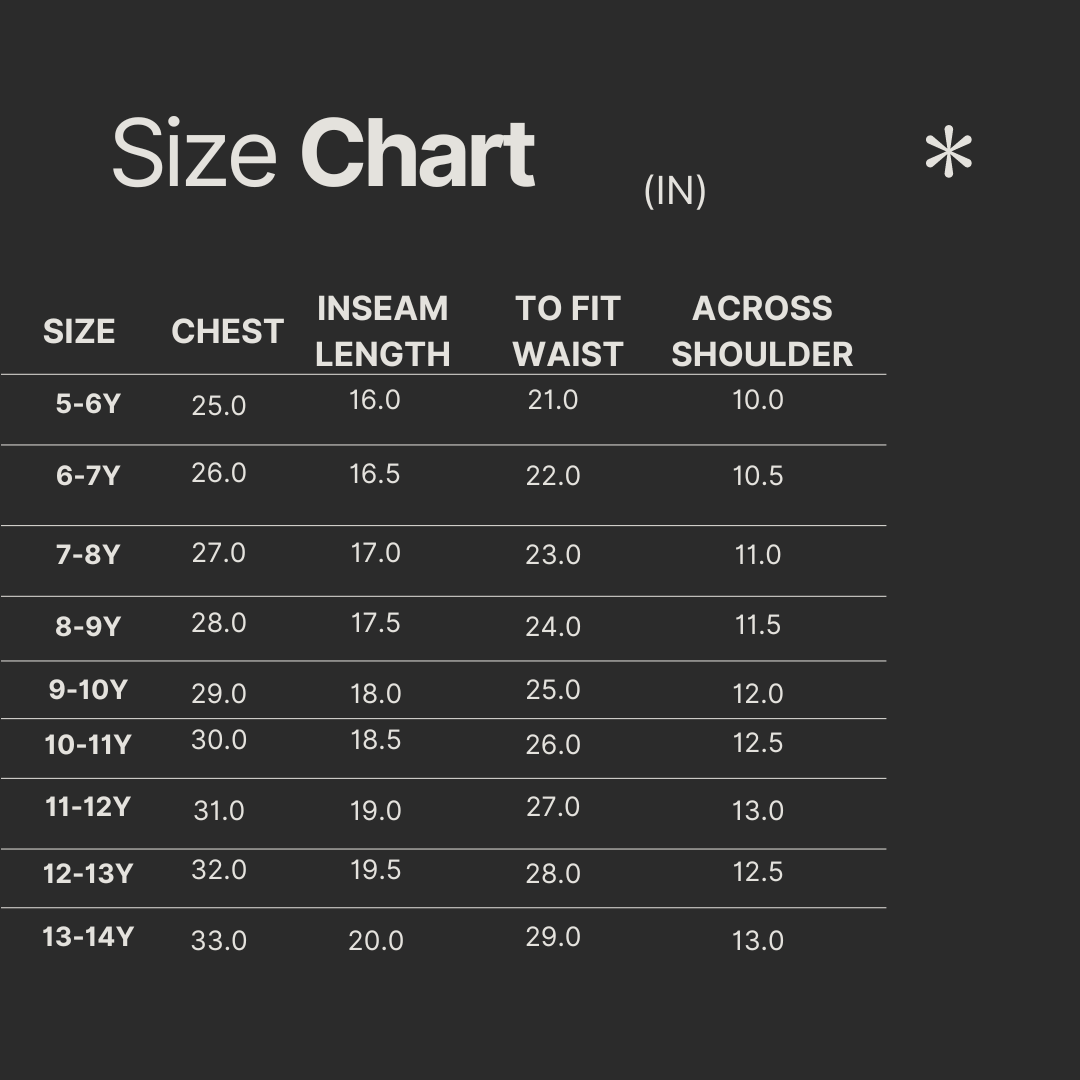1080x1080 pixels.
Task: Select the 9-10Y size row label
Action: (x=88, y=690)
